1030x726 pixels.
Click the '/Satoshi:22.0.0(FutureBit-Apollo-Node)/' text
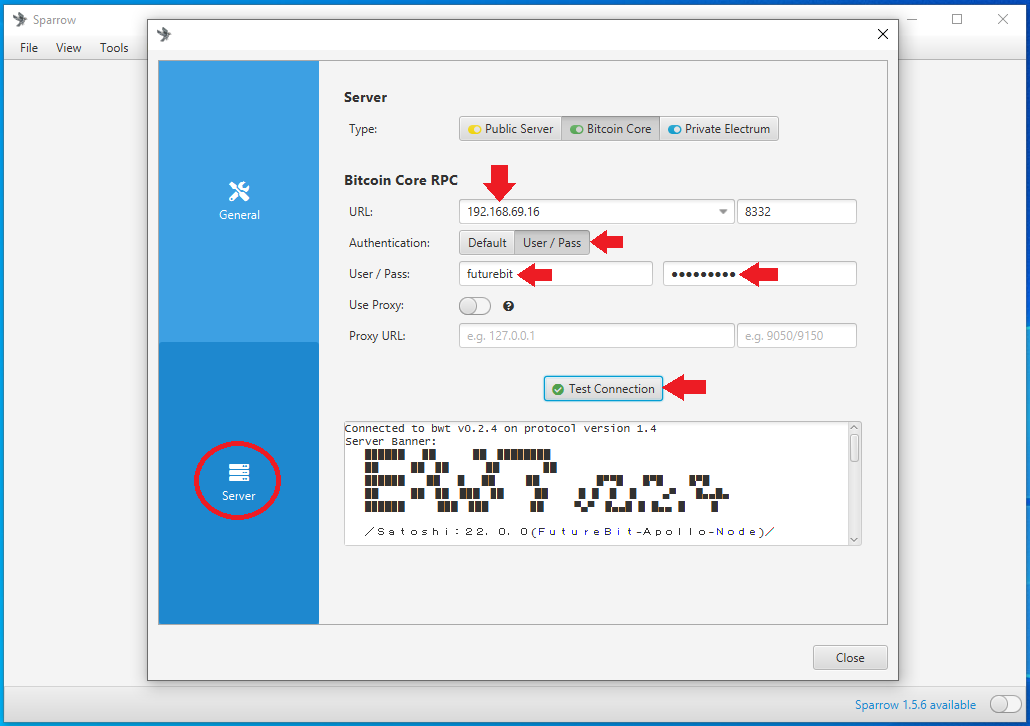tap(570, 532)
